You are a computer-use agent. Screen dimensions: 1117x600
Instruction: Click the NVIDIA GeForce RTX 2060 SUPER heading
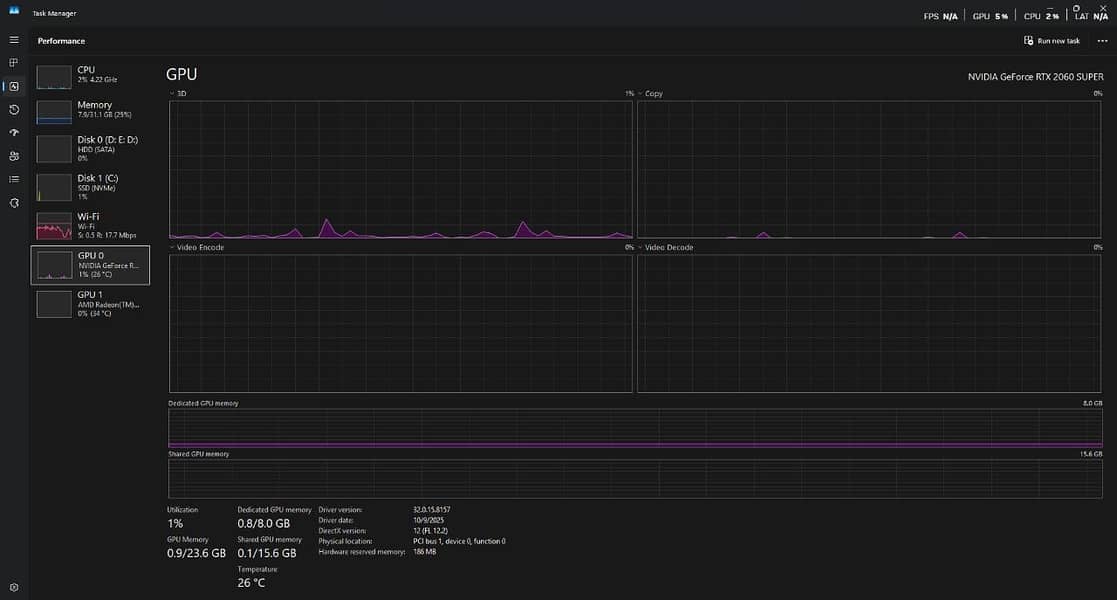pos(1035,76)
